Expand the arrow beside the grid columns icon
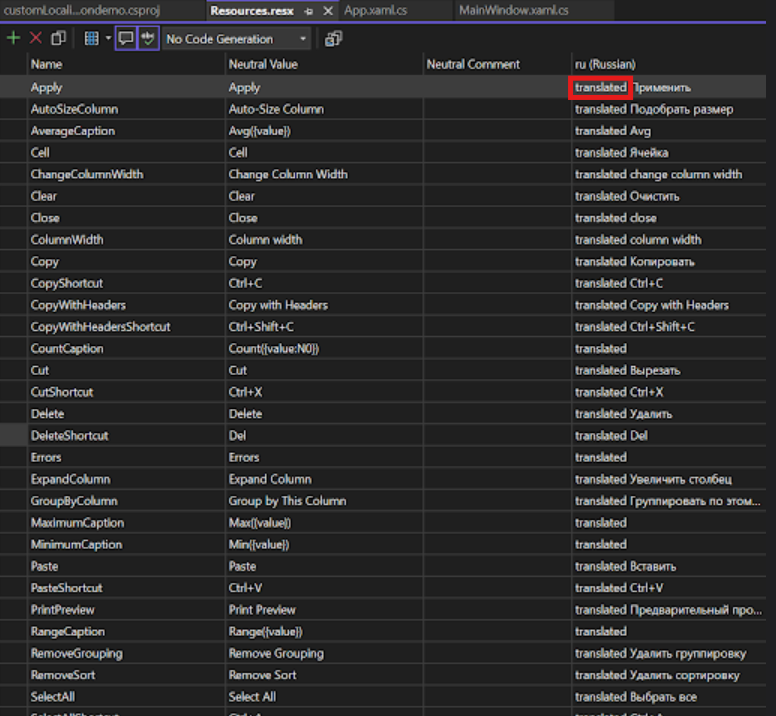Viewport: 776px width, 716px height. [107, 39]
